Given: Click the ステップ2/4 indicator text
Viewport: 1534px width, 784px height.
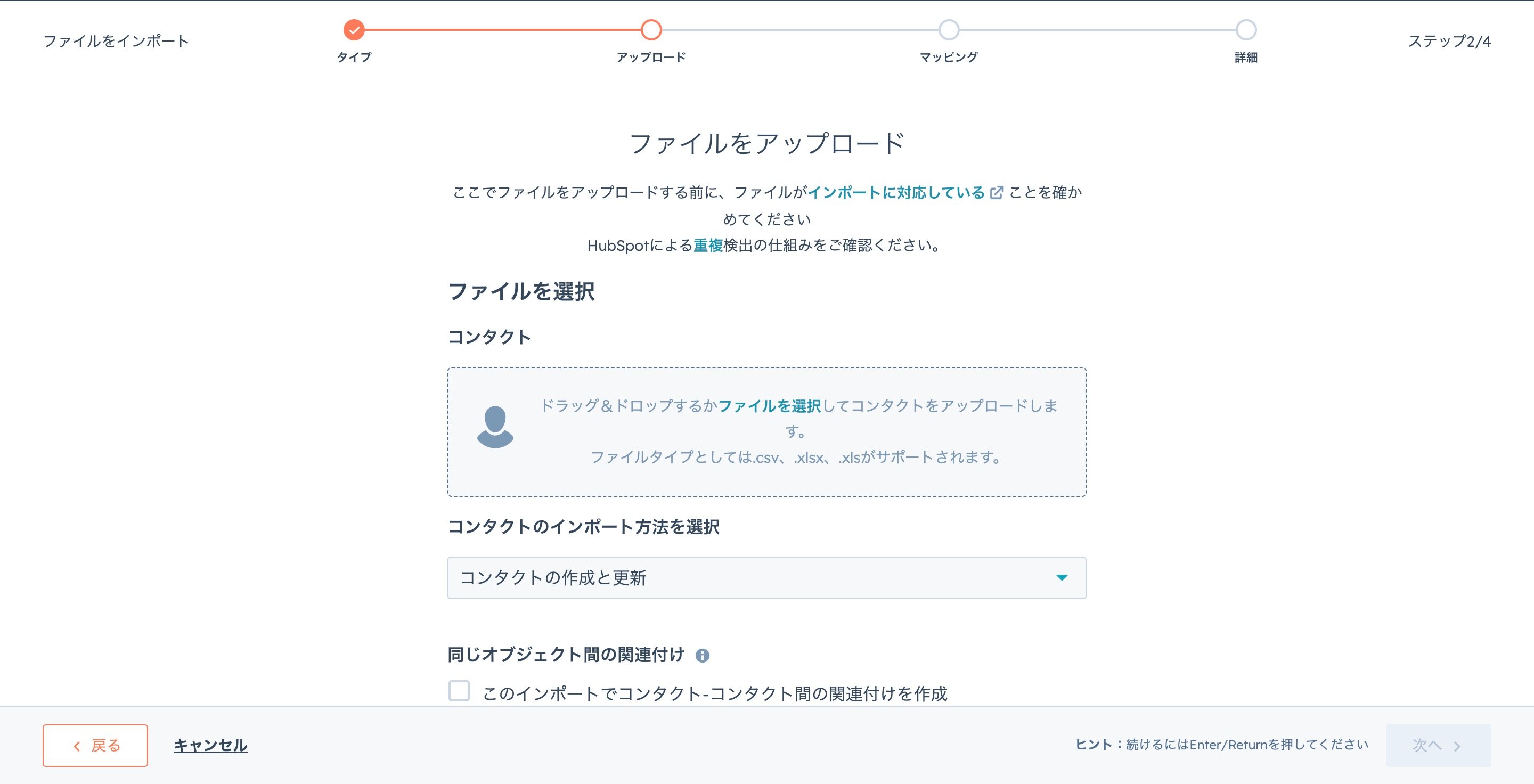Looking at the screenshot, I should coord(1449,41).
